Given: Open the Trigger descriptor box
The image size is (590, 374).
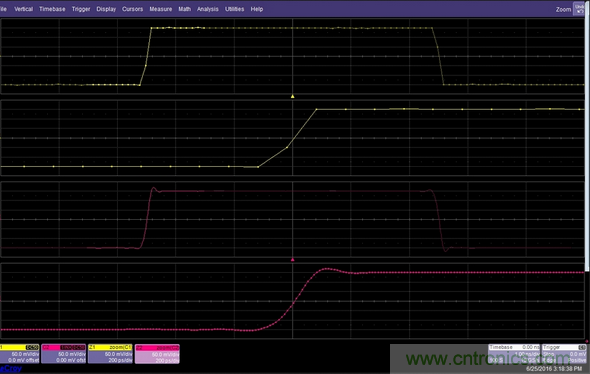Looking at the screenshot, I should pyautogui.click(x=564, y=354).
